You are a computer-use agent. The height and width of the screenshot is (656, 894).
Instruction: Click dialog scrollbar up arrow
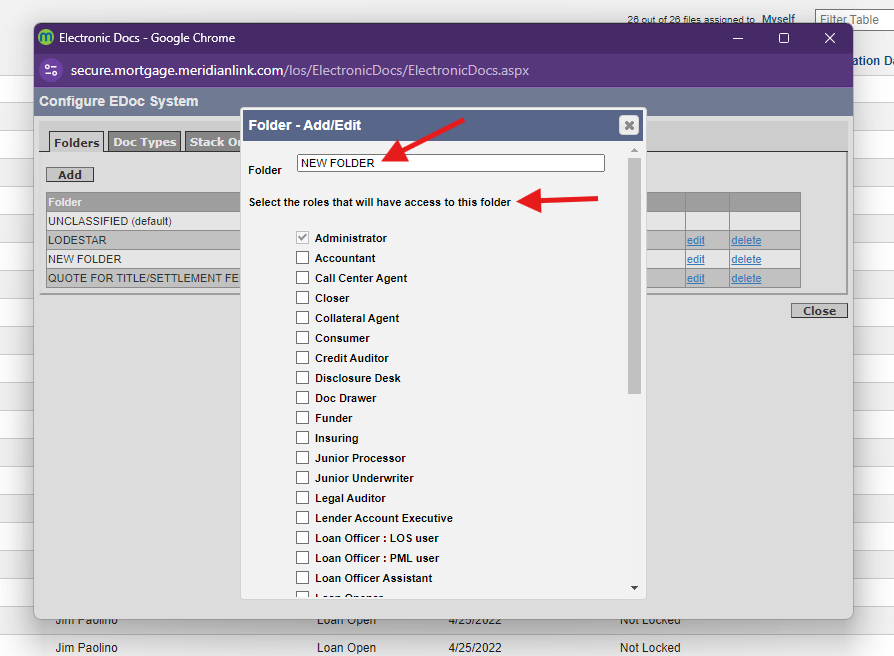(634, 150)
